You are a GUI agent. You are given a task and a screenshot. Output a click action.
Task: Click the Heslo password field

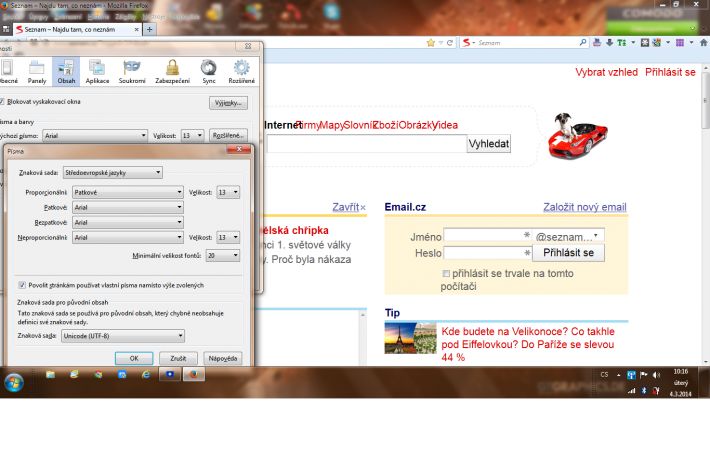click(488, 253)
